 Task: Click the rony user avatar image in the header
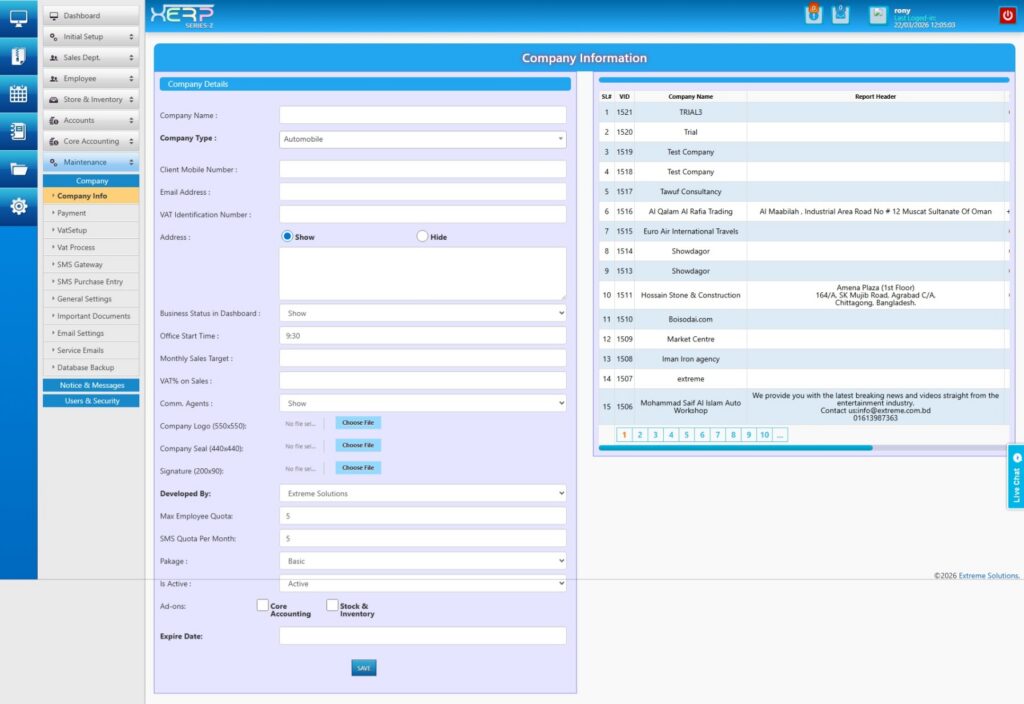pos(879,15)
